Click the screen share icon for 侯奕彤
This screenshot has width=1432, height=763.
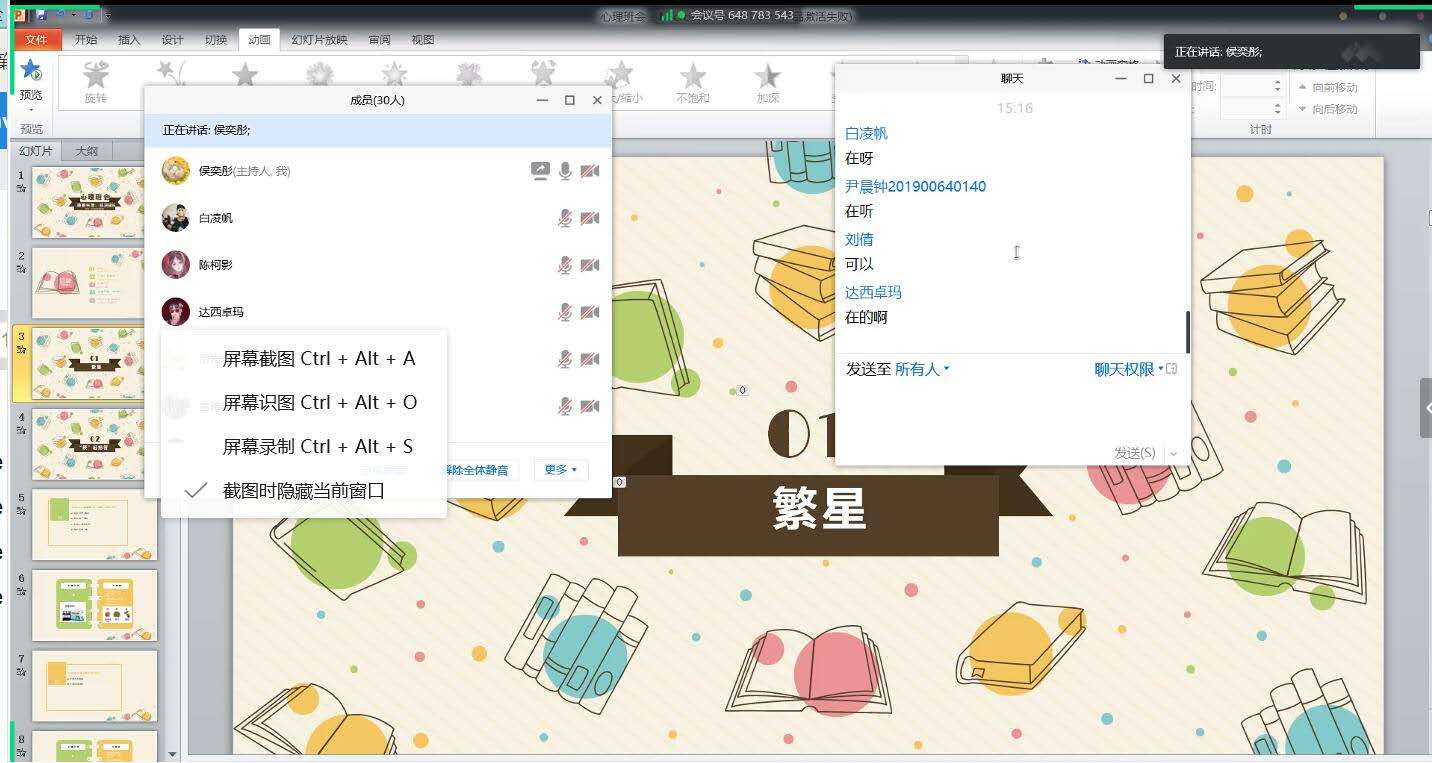click(x=540, y=171)
